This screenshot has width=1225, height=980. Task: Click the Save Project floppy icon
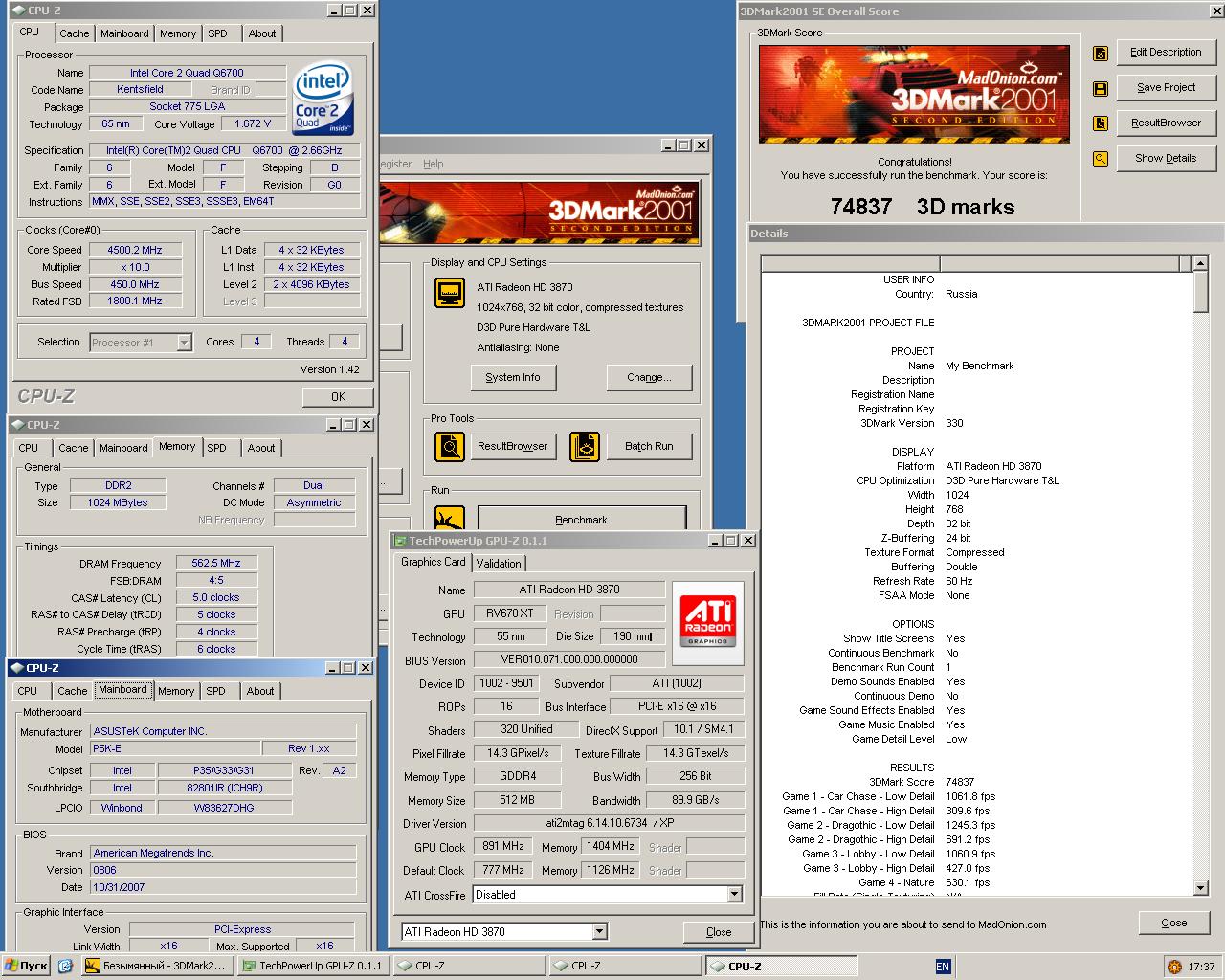(1101, 89)
